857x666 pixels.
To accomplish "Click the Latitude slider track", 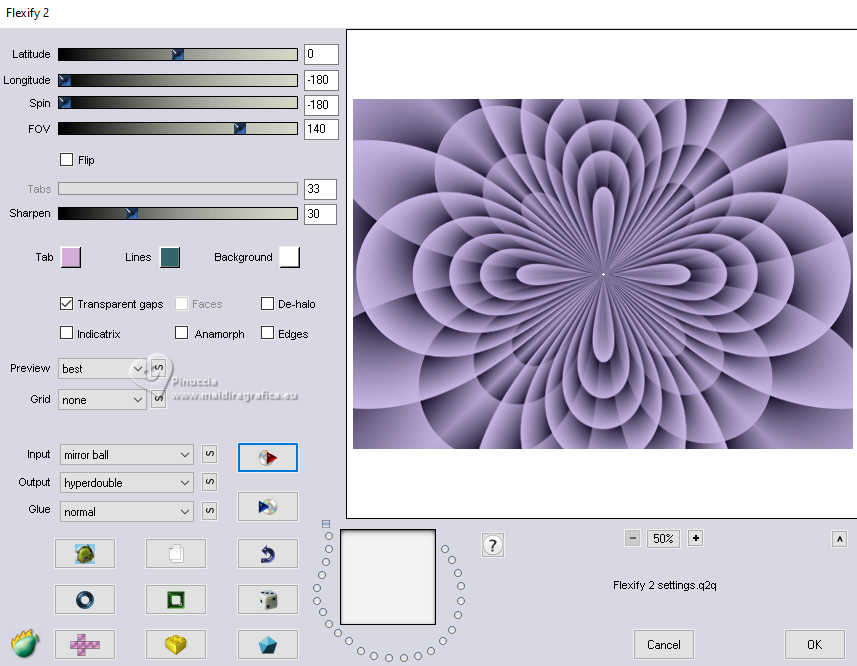I will pyautogui.click(x=178, y=54).
